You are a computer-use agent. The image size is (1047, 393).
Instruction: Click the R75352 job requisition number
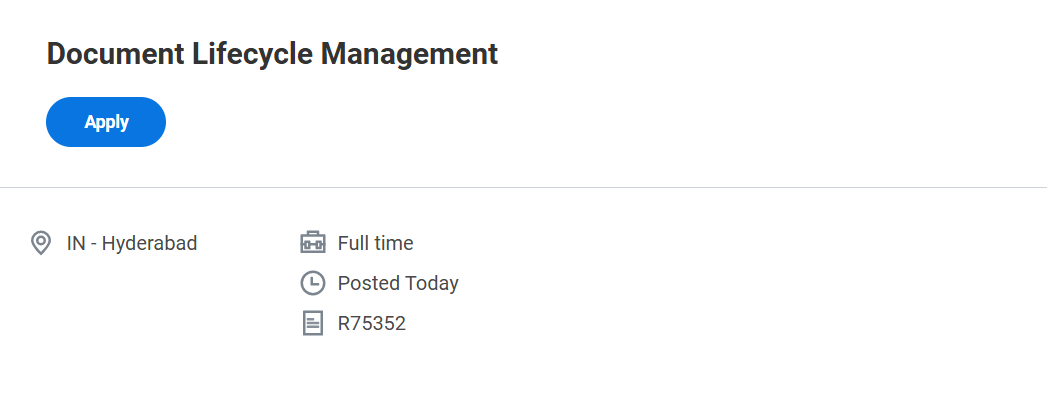(x=372, y=324)
